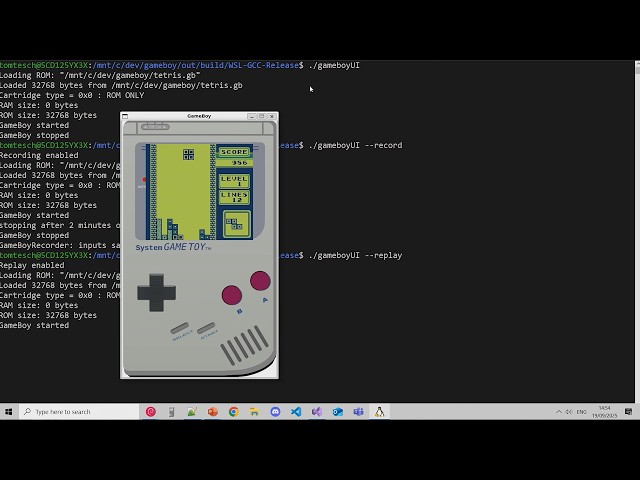Open the Windows Start menu
This screenshot has height=480, width=640.
coord(9,412)
